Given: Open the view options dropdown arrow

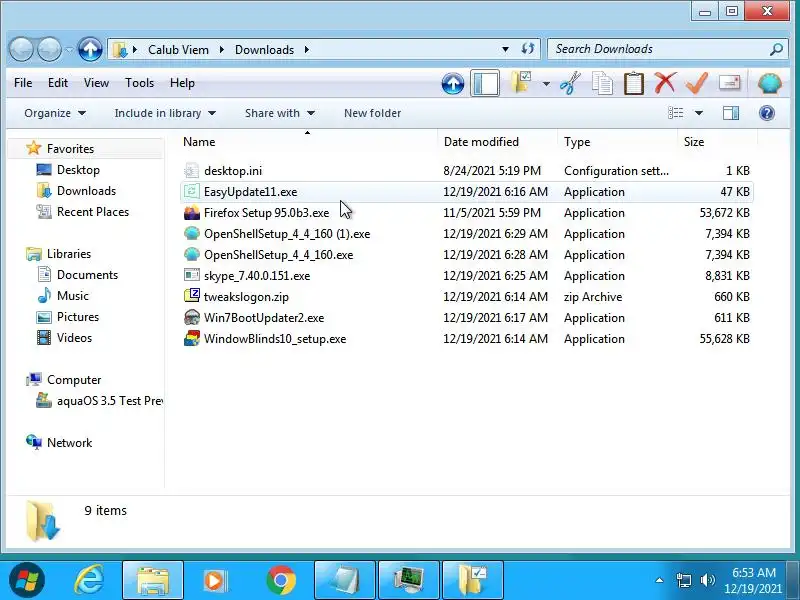Looking at the screenshot, I should click(x=699, y=113).
